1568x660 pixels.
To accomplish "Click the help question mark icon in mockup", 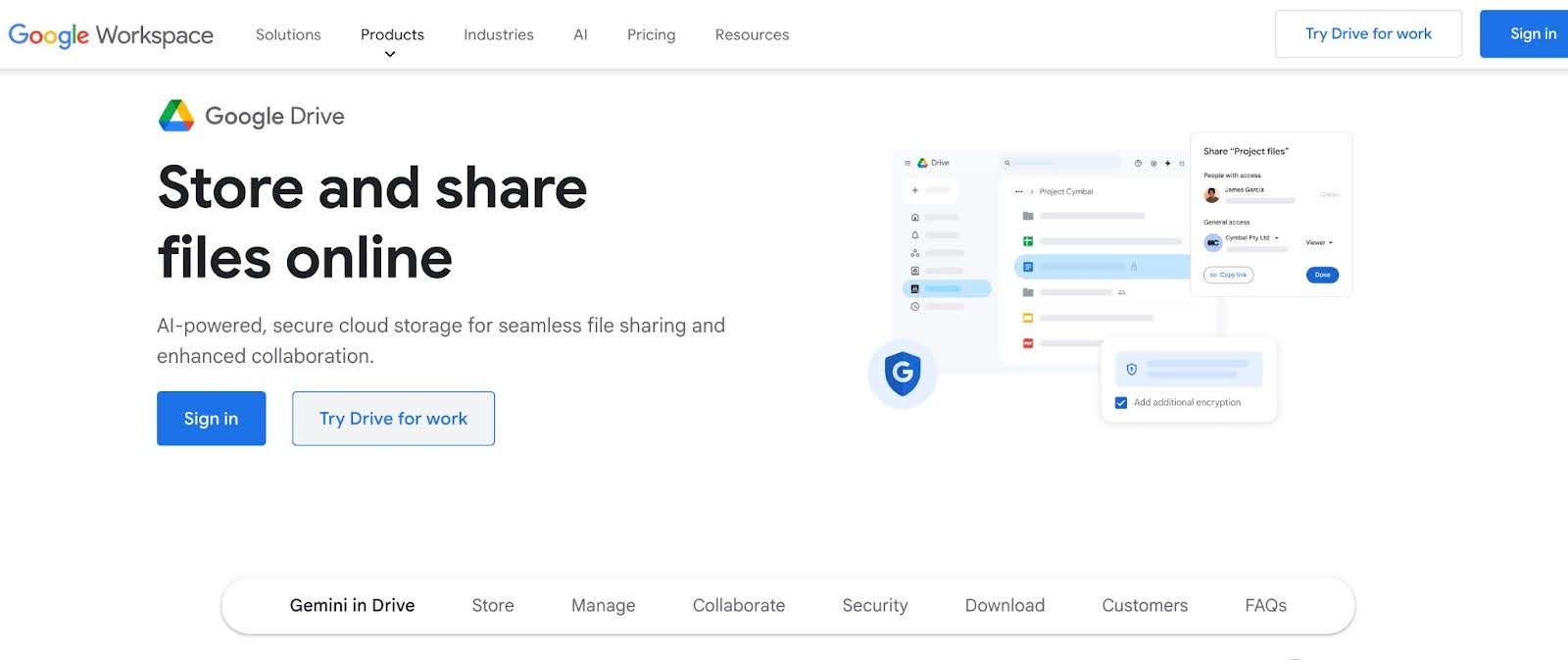I will 1138,163.
